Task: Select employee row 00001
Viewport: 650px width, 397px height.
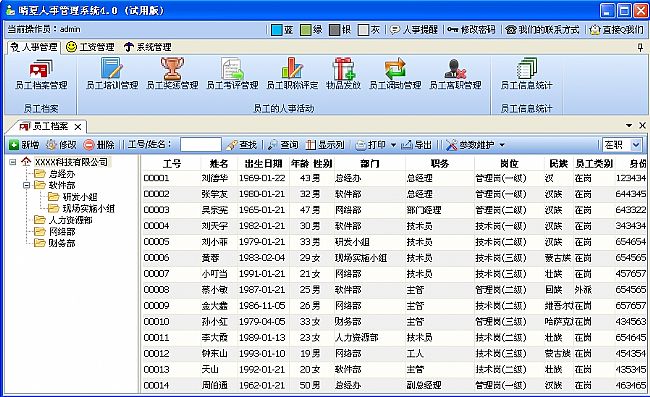Action: (394, 178)
